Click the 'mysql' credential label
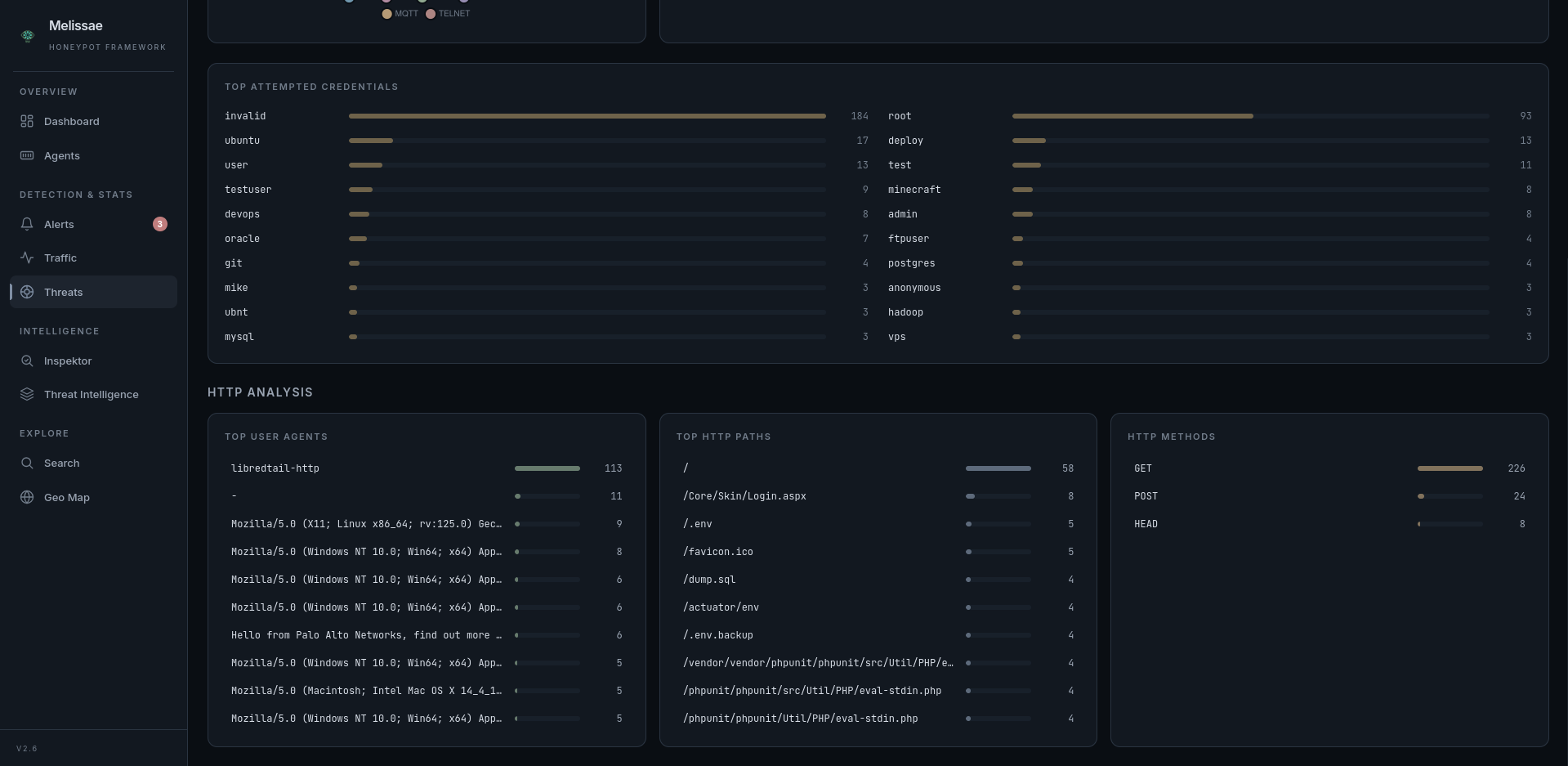The image size is (1568, 766). tap(239, 337)
